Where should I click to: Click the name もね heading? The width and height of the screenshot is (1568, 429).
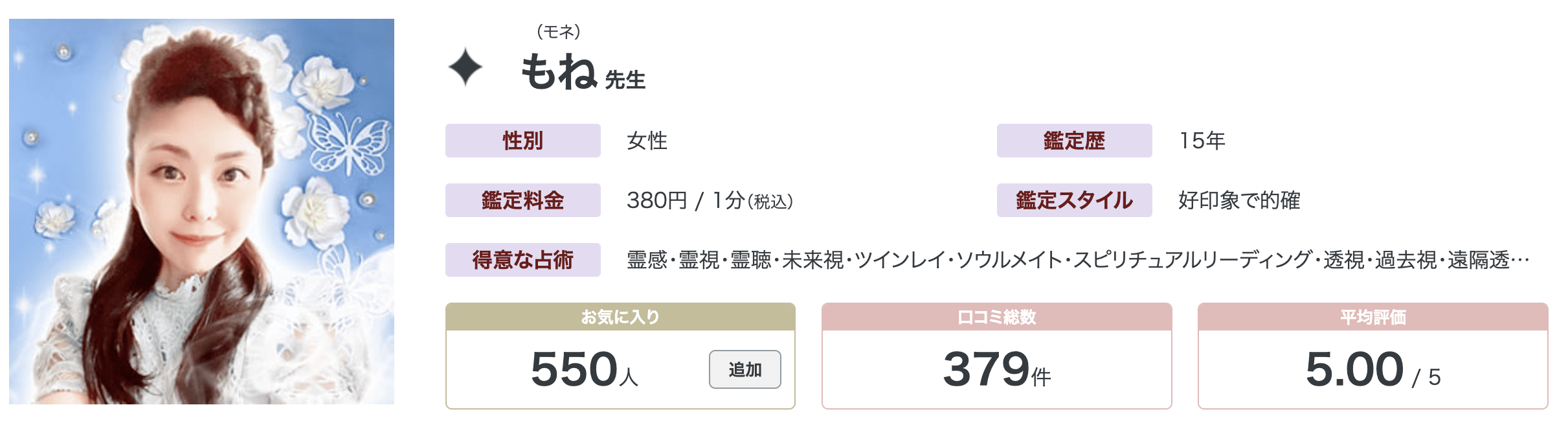tap(558, 72)
